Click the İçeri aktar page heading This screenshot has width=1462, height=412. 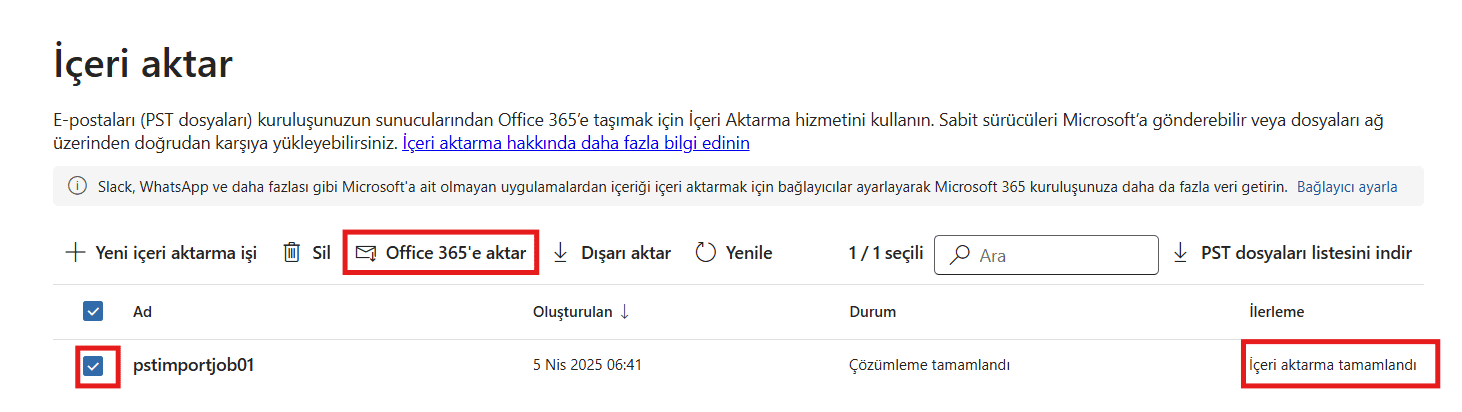point(143,64)
